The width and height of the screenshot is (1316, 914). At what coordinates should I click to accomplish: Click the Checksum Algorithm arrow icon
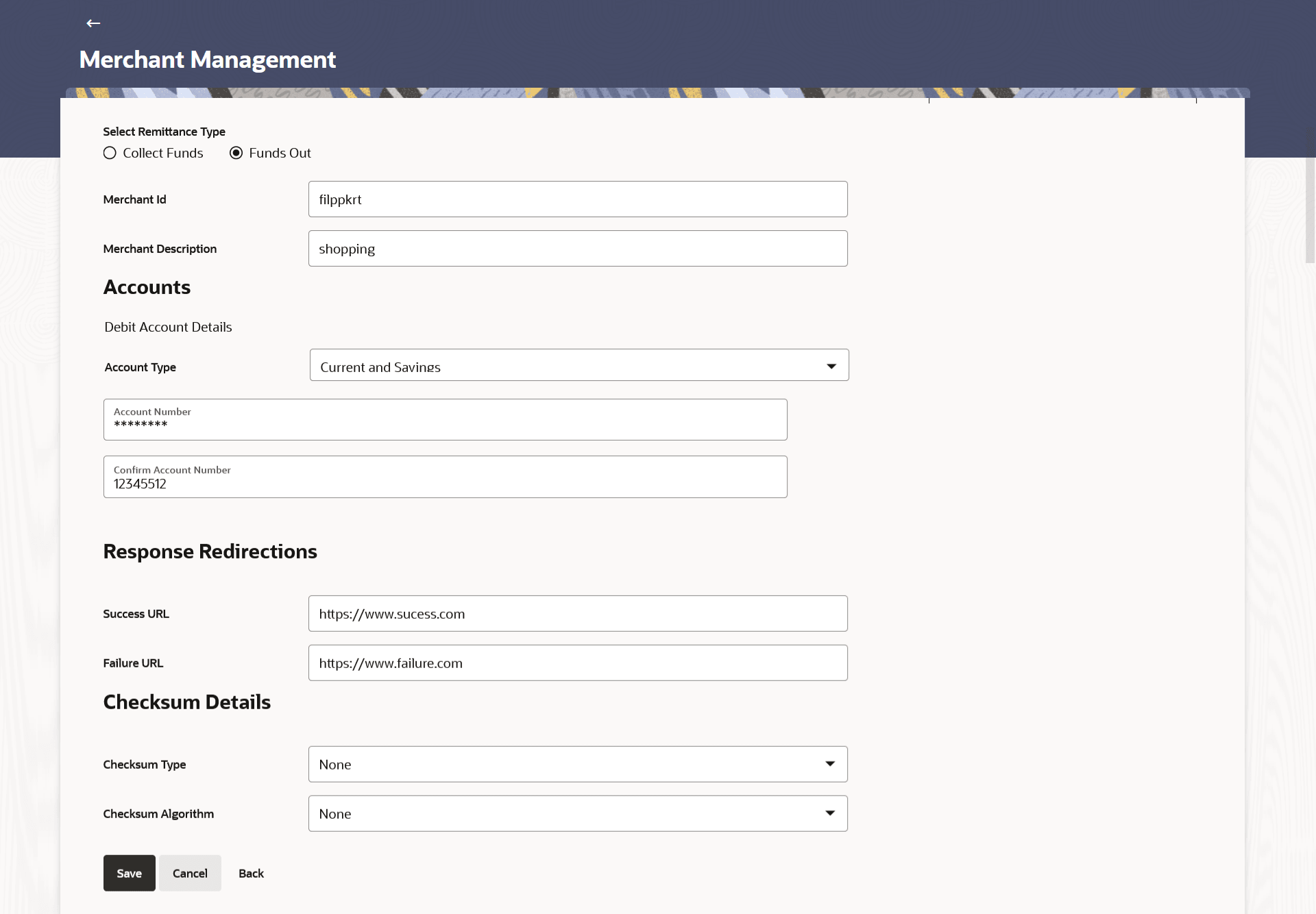click(x=829, y=813)
